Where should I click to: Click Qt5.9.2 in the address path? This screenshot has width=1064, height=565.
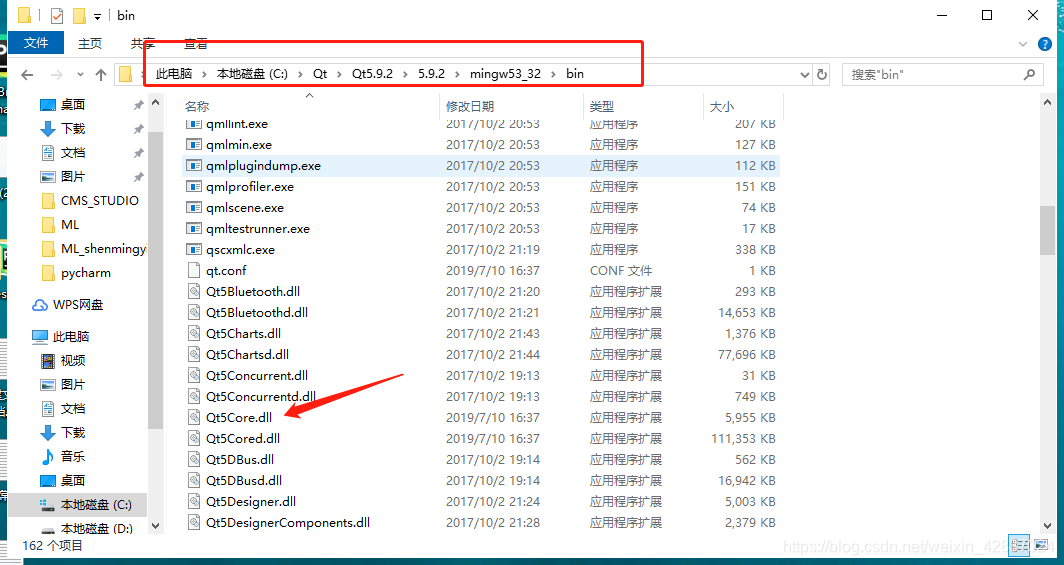click(372, 74)
